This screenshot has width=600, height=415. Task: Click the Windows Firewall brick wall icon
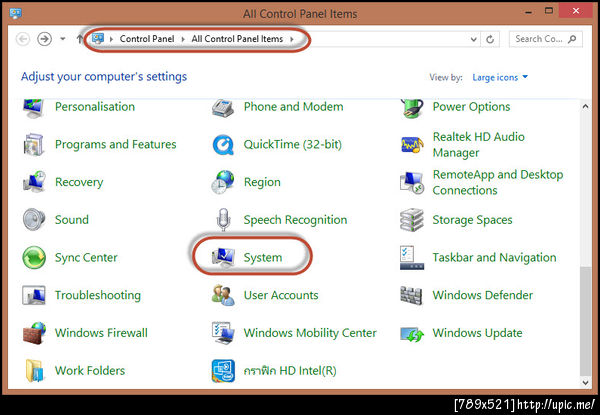34,333
